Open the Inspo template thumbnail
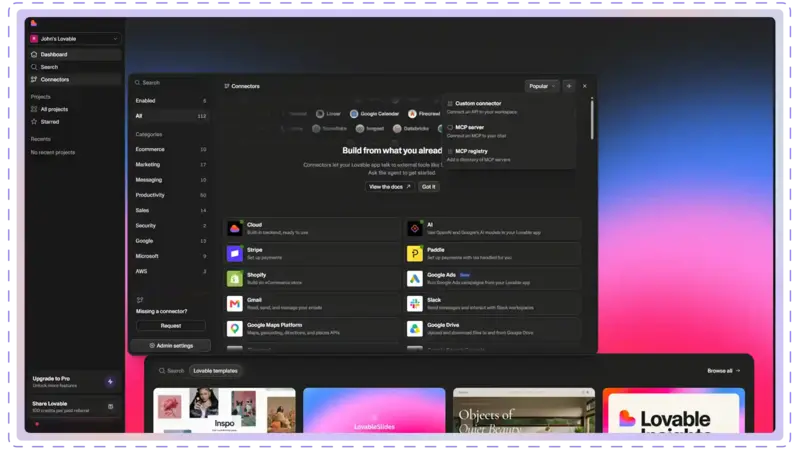Image resolution: width=800 pixels, height=450 pixels. (224, 410)
